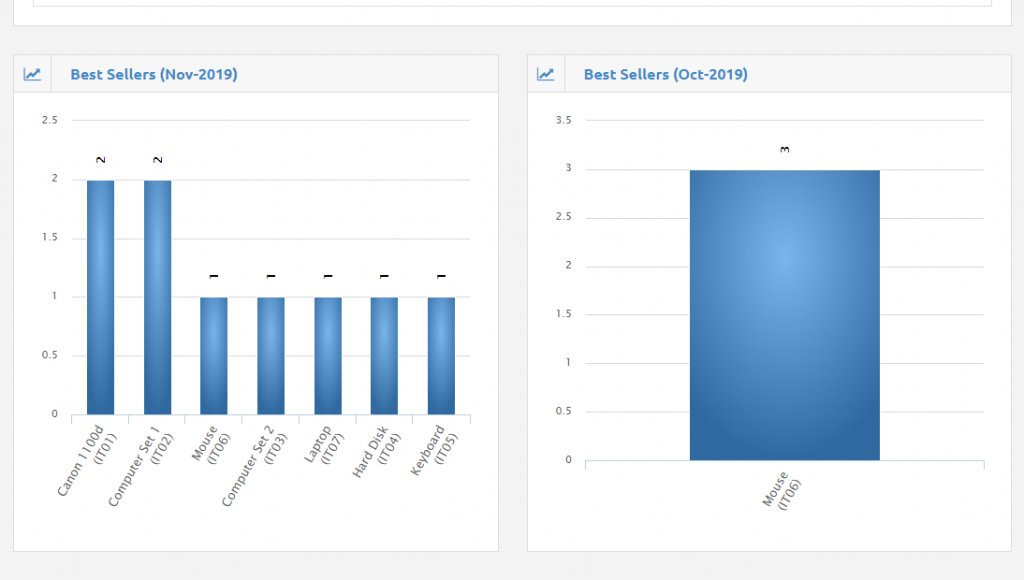Click the Computer Set 2 (IT03) axis label
The image size is (1024, 580).
click(254, 466)
